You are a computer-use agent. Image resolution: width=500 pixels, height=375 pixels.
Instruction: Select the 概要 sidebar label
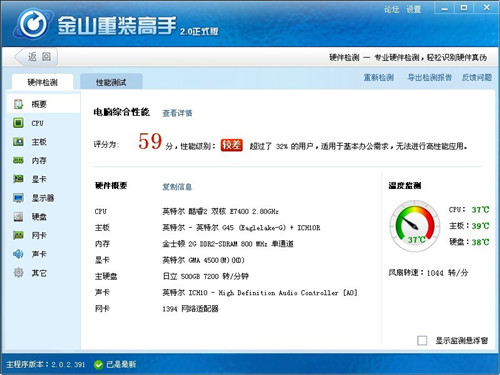click(x=39, y=104)
